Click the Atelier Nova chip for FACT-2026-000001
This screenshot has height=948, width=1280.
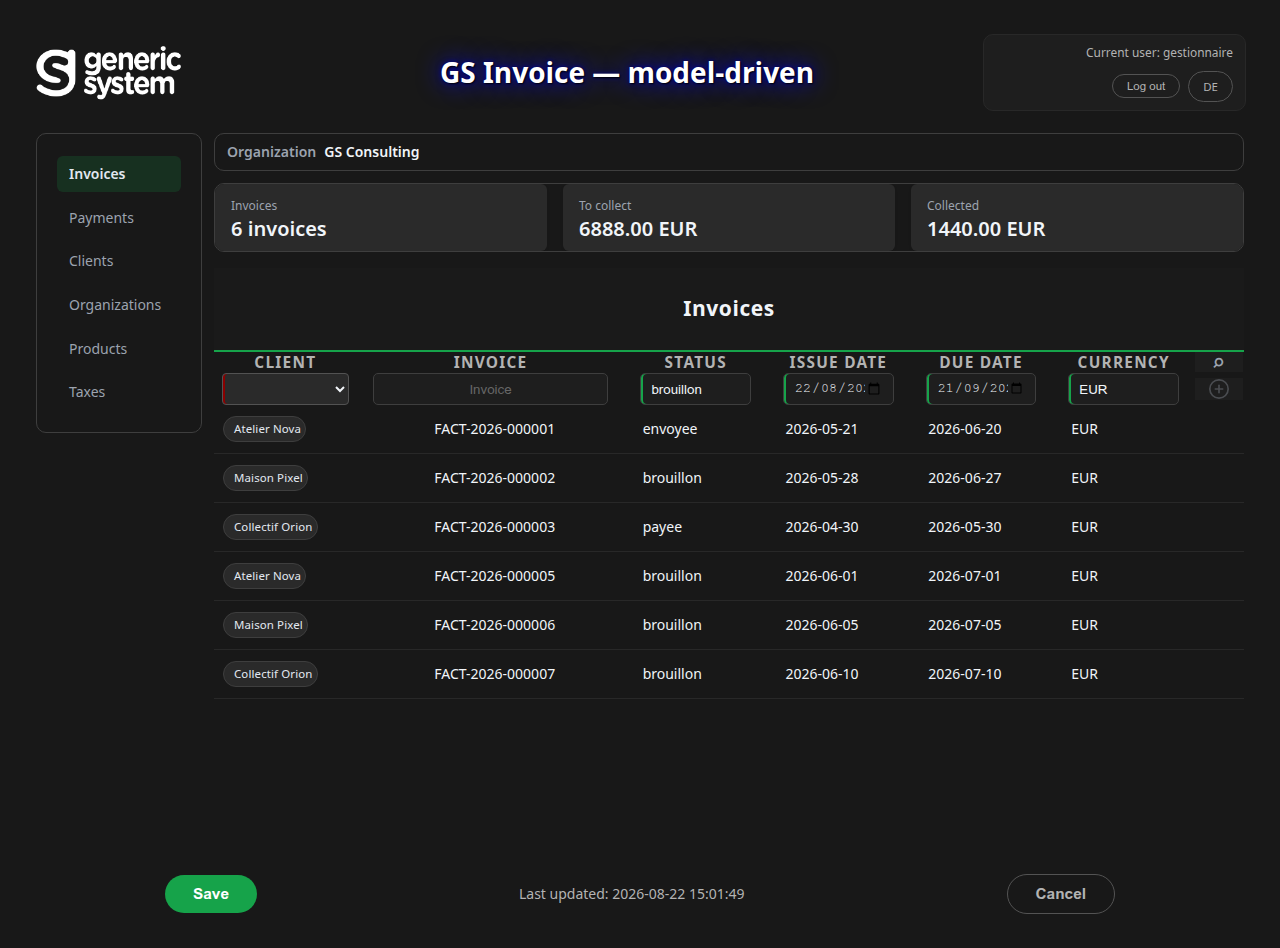[264, 429]
